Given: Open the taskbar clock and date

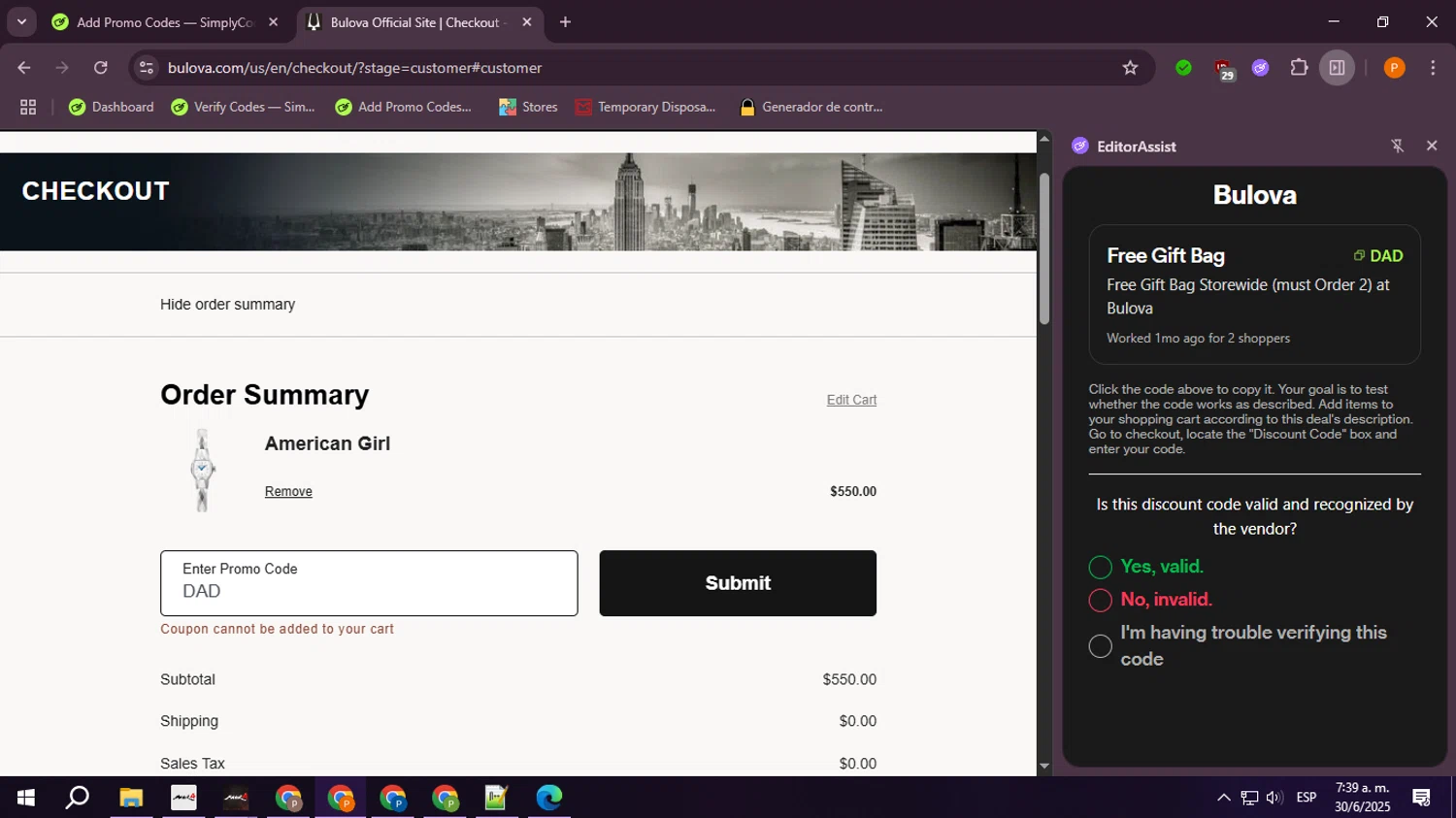Looking at the screenshot, I should [x=1362, y=798].
